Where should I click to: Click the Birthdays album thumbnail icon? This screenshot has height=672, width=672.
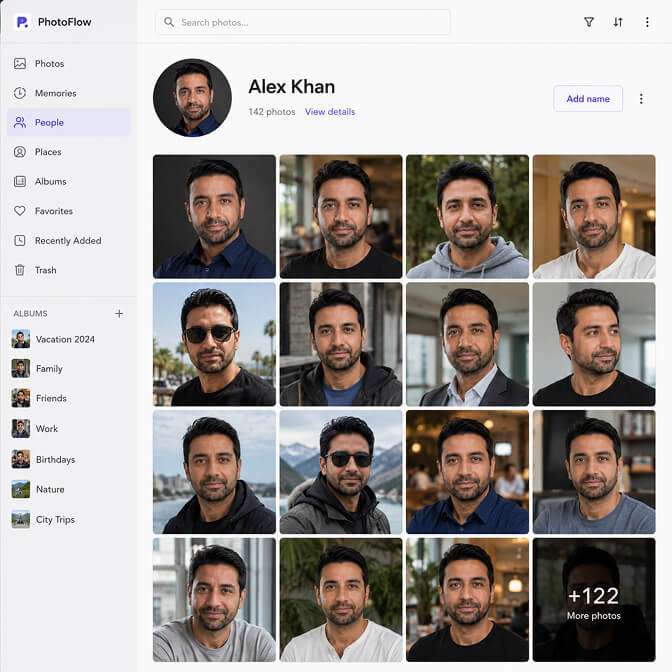coord(21,459)
